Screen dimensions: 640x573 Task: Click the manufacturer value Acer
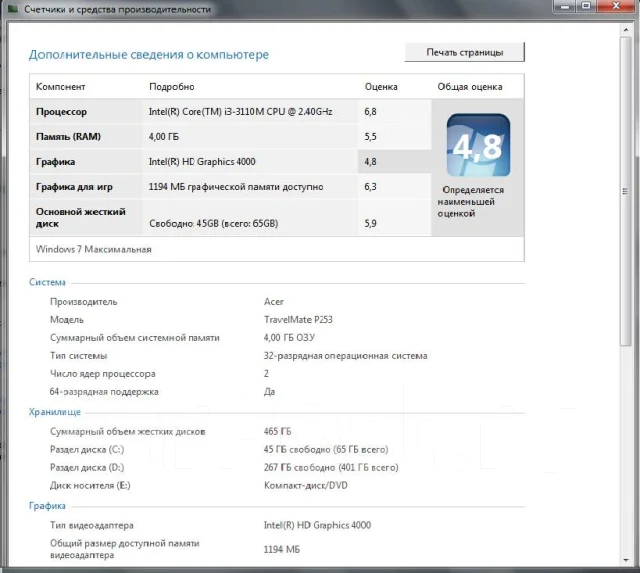tap(273, 302)
